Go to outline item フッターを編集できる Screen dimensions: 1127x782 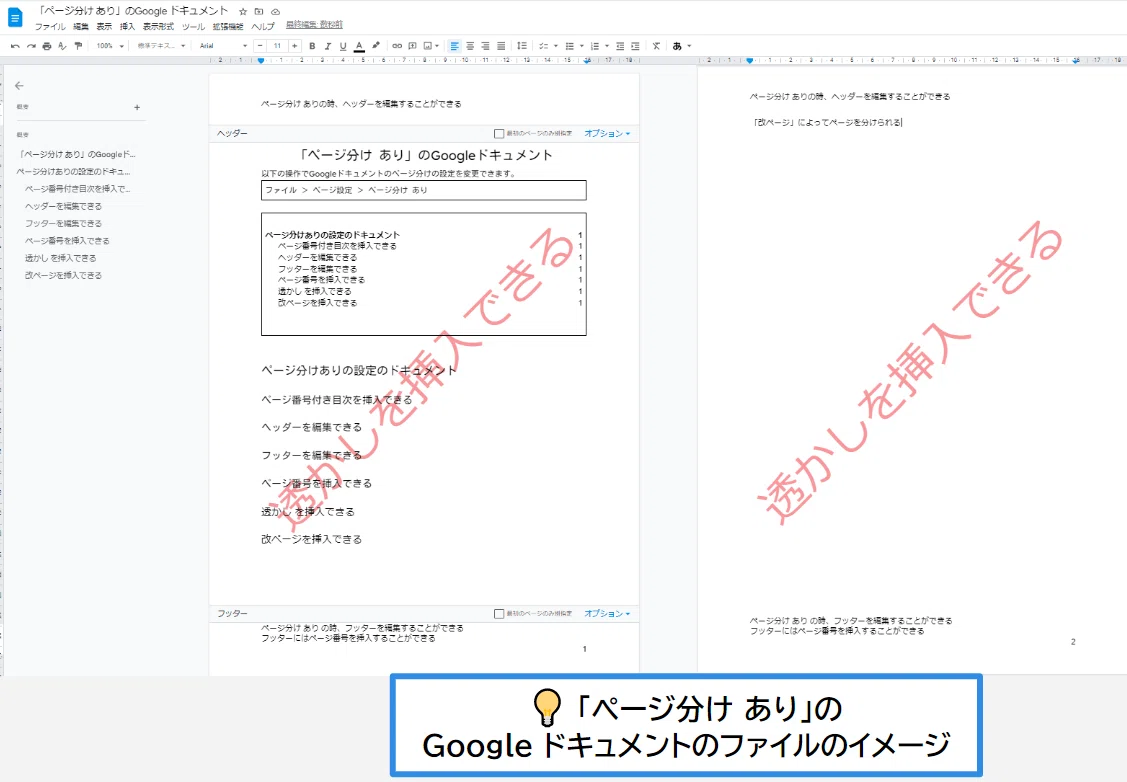tap(63, 224)
